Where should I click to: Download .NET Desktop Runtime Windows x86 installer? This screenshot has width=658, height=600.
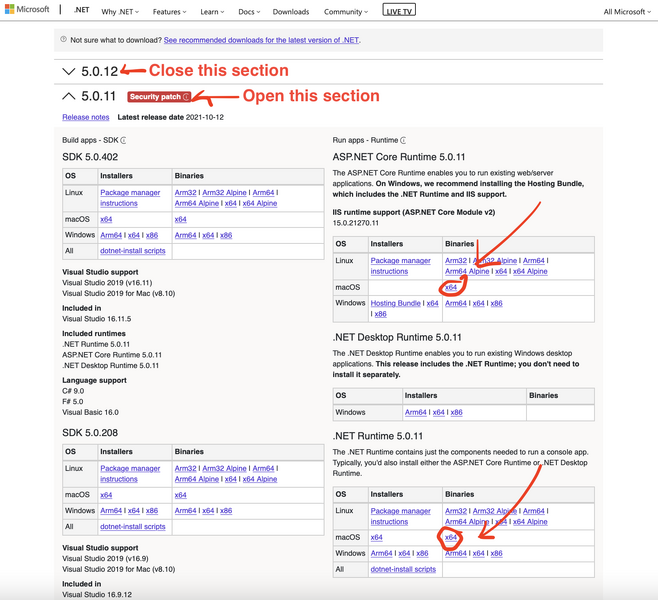point(457,412)
